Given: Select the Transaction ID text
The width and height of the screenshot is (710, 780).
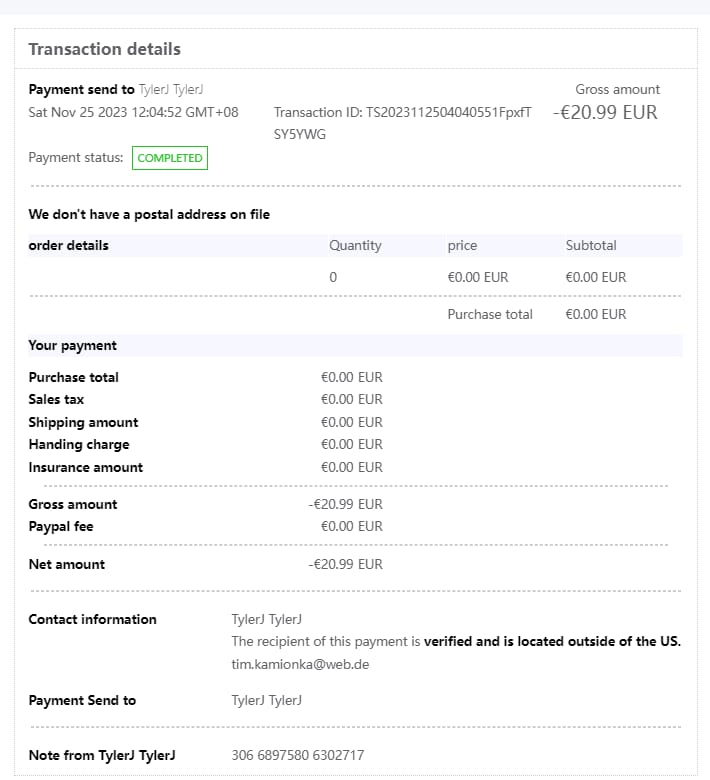Looking at the screenshot, I should pyautogui.click(x=402, y=112).
